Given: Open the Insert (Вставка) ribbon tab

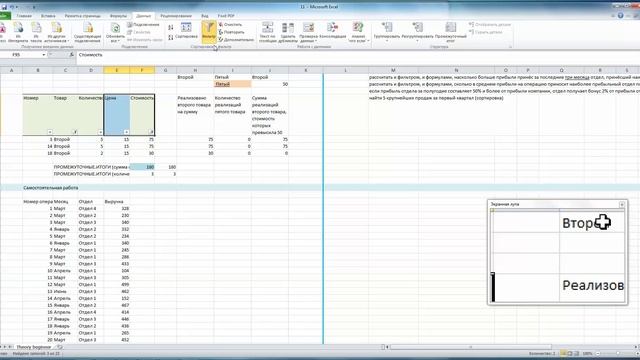Looking at the screenshot, I should click(48, 16).
